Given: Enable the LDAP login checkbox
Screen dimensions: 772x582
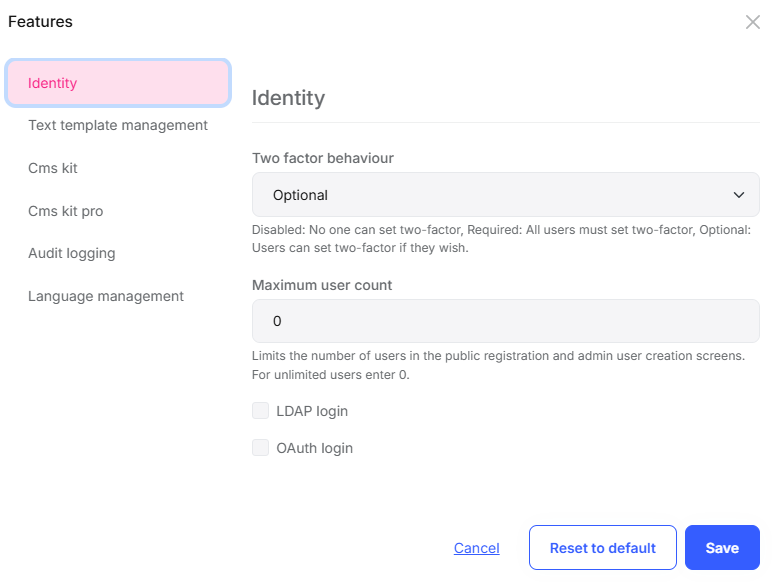Looking at the screenshot, I should point(261,411).
